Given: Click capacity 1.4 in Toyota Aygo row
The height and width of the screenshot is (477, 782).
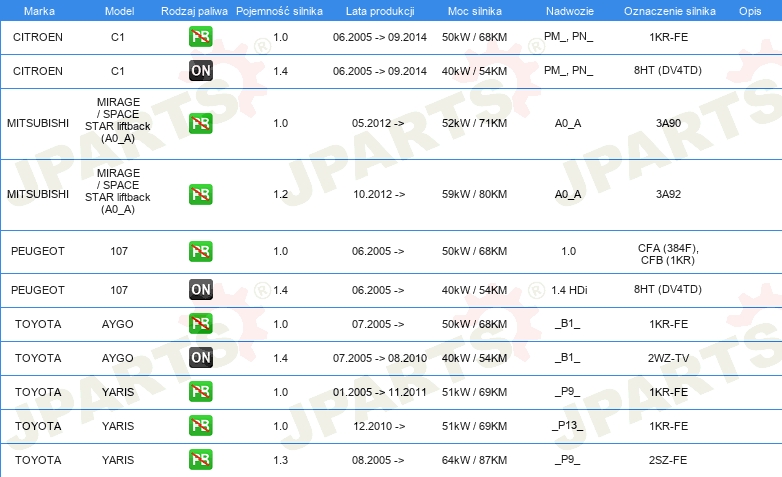Looking at the screenshot, I should [x=280, y=358].
